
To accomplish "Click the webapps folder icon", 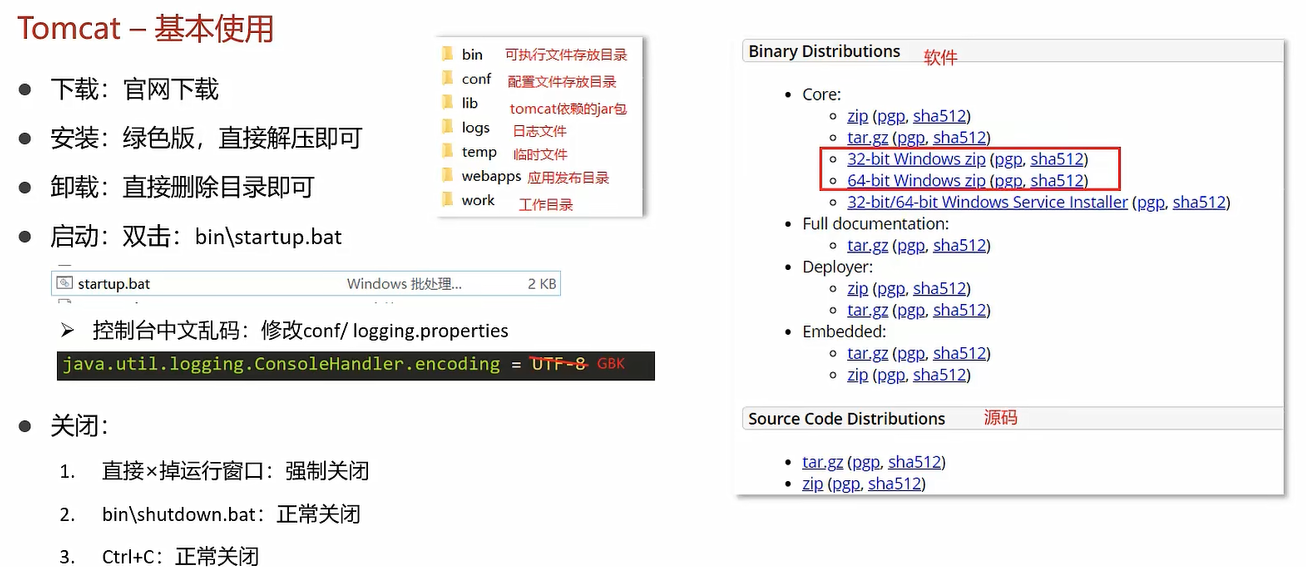I will (447, 176).
